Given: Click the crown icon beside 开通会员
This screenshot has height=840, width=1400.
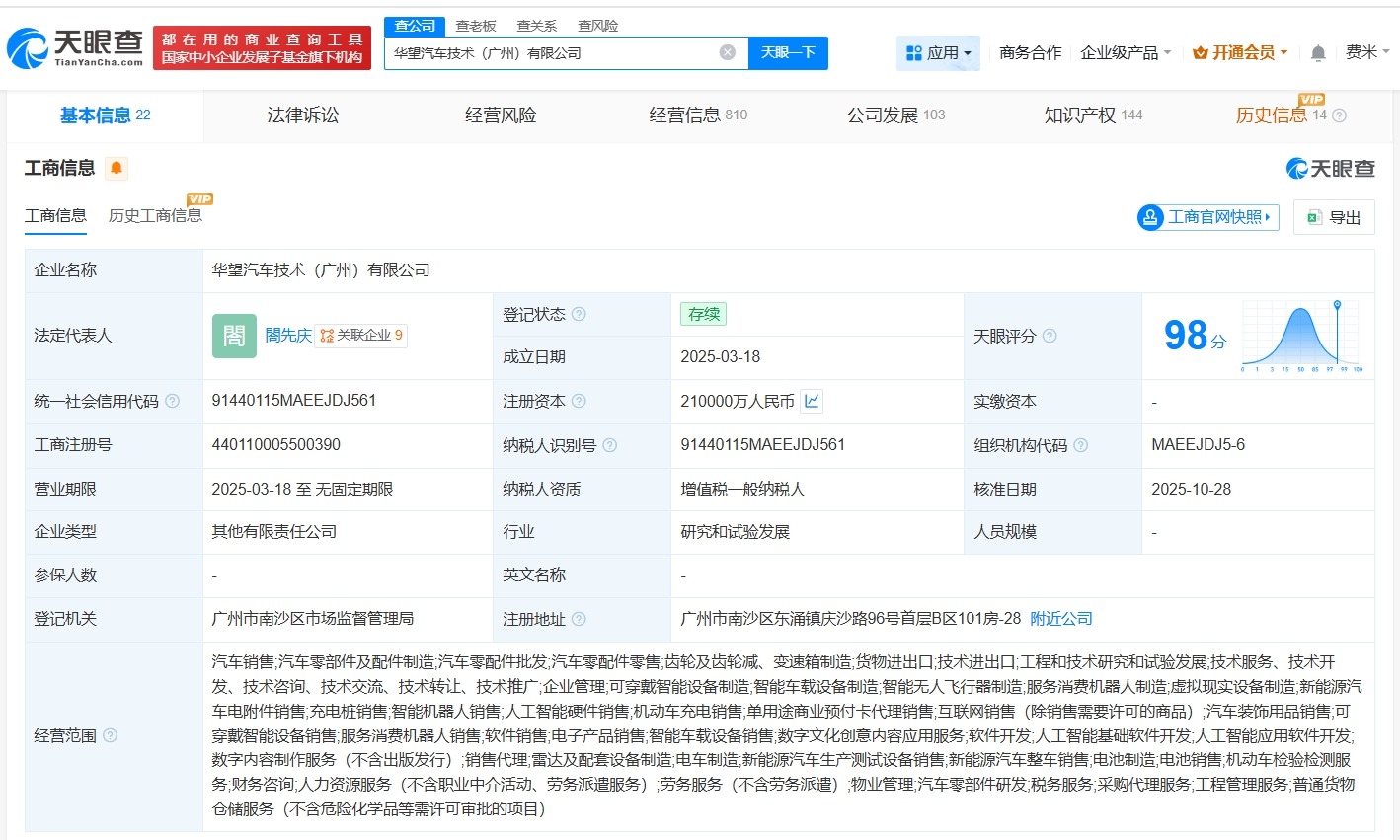Looking at the screenshot, I should coord(1201,52).
